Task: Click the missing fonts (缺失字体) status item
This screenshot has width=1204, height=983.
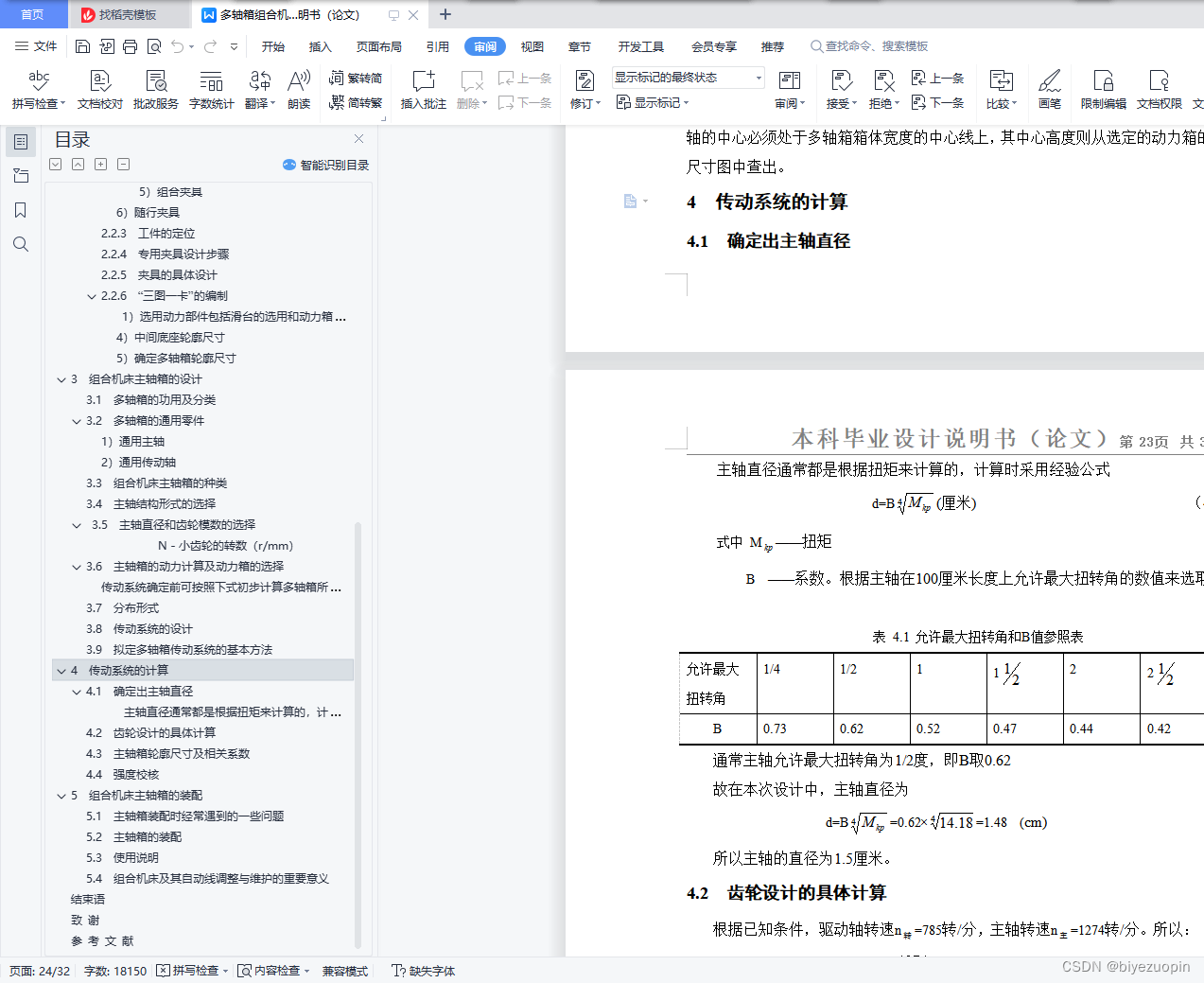Action: point(424,971)
